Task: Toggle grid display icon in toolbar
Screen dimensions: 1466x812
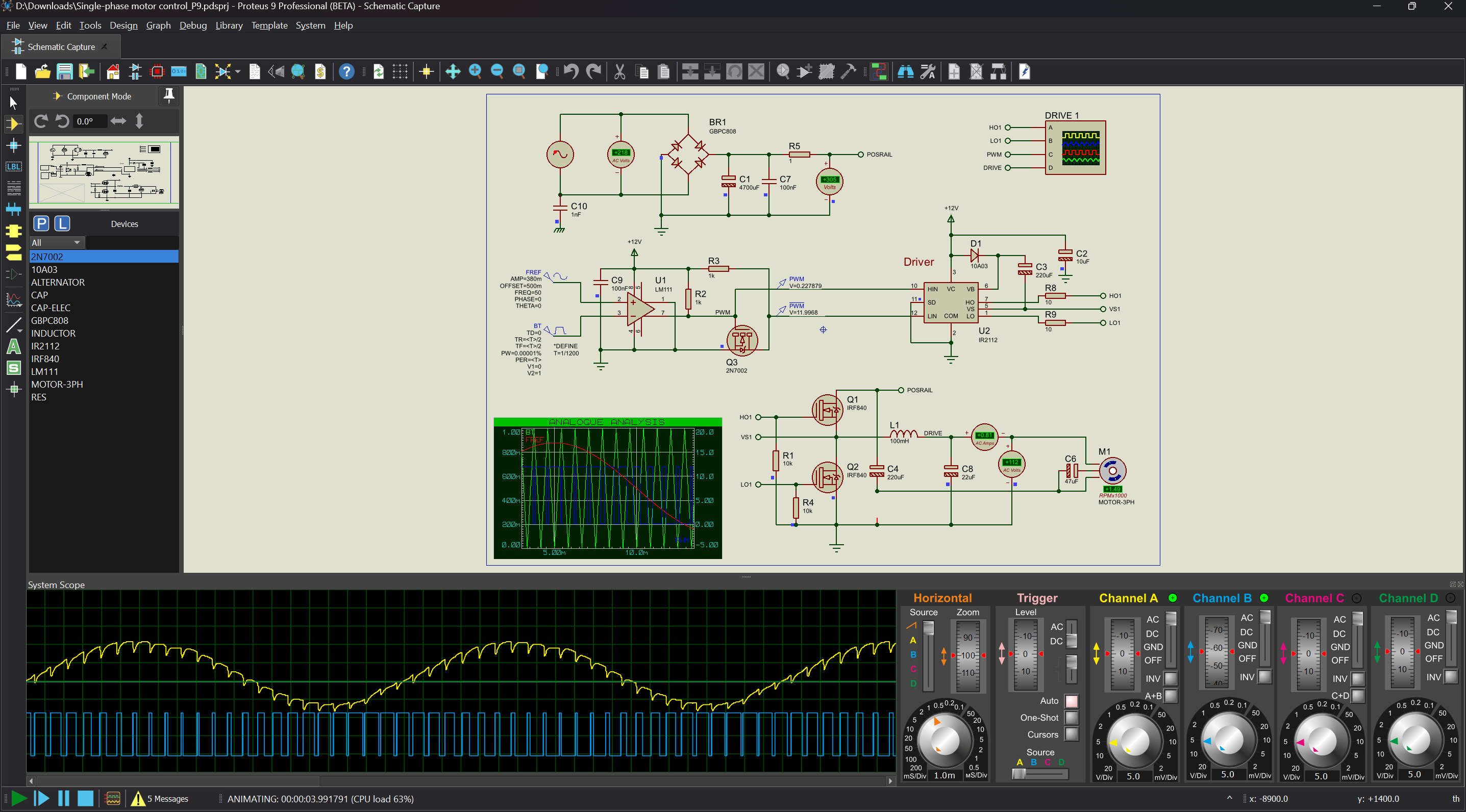Action: (400, 72)
